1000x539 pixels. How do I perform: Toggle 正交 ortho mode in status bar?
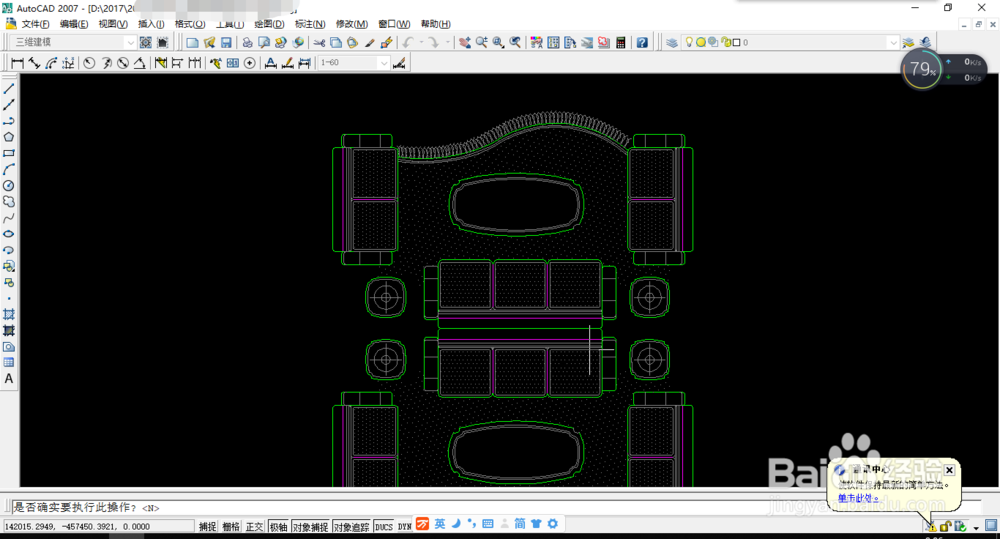tap(254, 527)
